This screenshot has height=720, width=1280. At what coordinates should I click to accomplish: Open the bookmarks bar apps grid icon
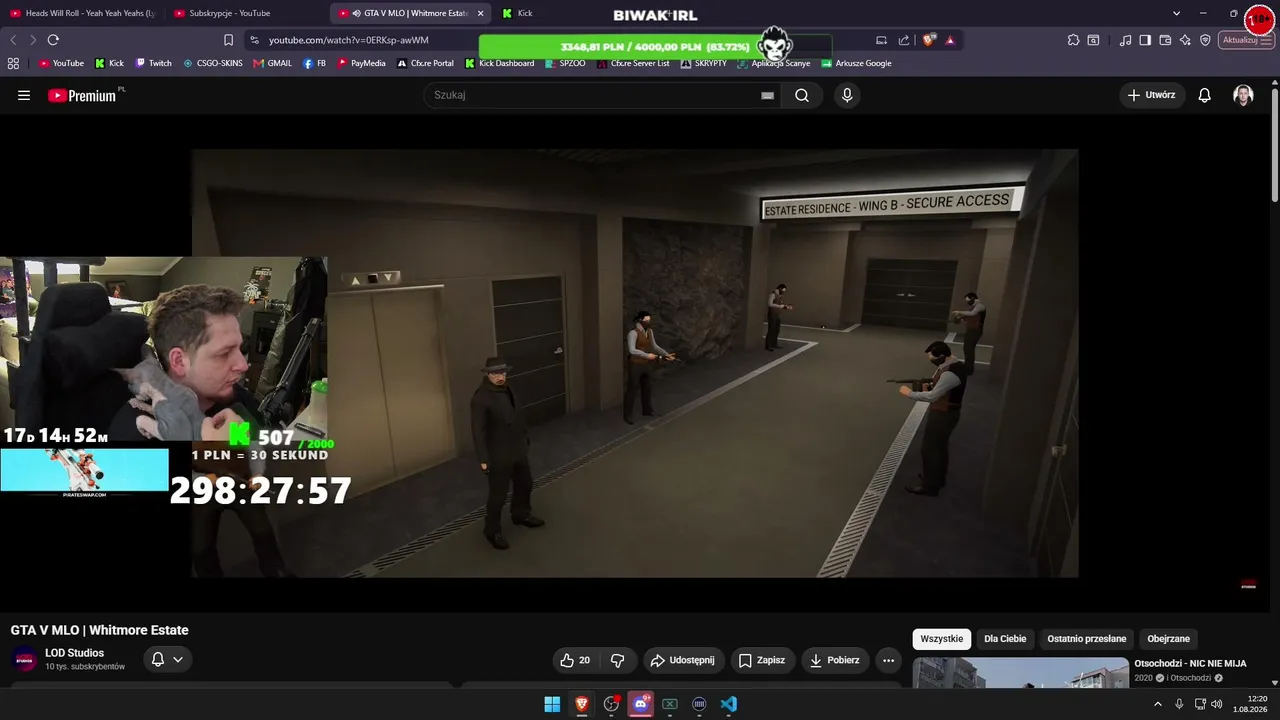(x=13, y=63)
